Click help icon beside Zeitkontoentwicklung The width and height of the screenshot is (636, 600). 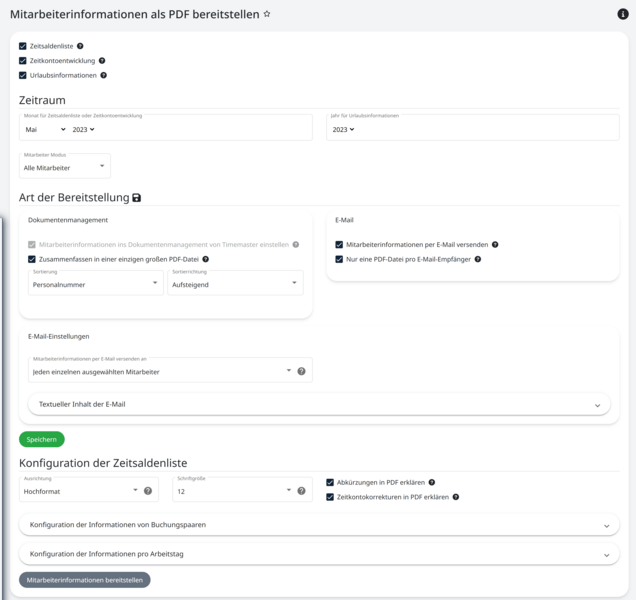102,61
